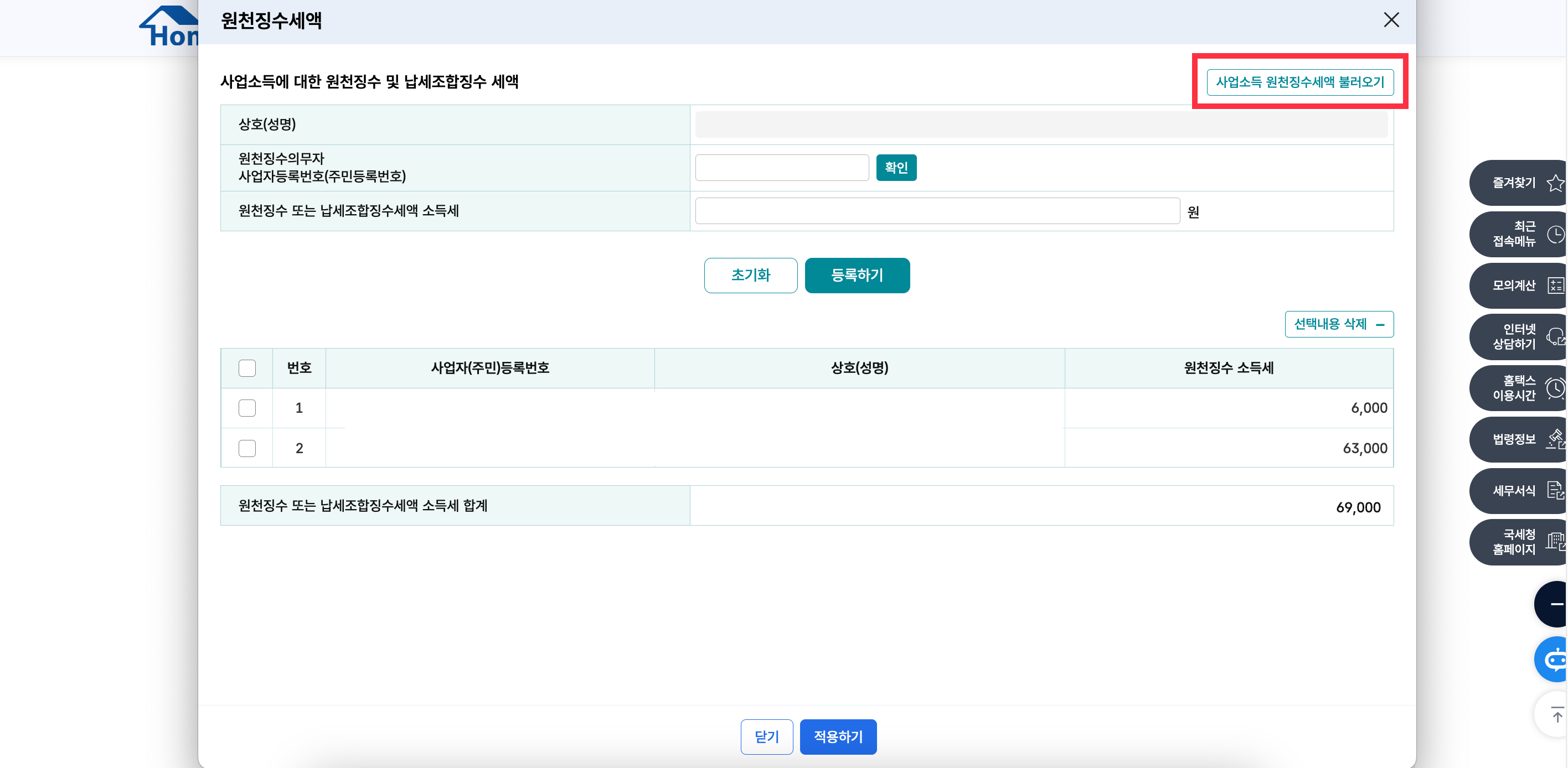The width and height of the screenshot is (1568, 768).
Task: Close the 원천징수세액 dialog with X
Action: [1391, 20]
